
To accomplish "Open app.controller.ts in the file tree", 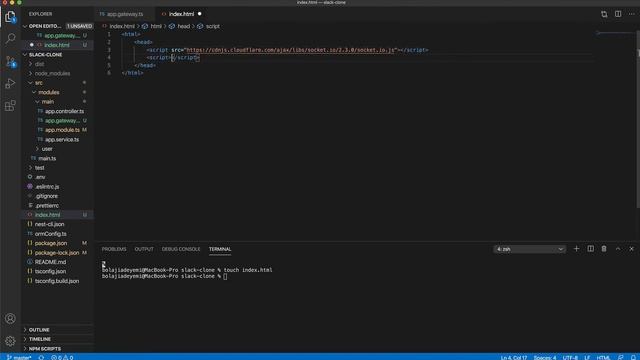I will coord(57,111).
